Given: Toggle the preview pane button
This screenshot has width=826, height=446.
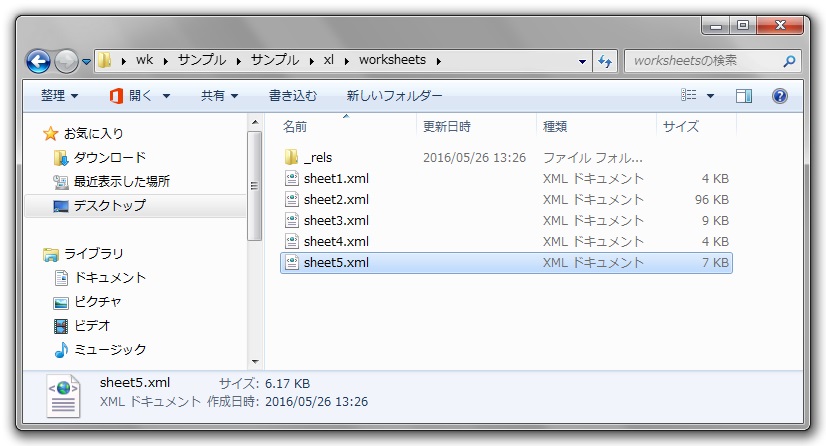Looking at the screenshot, I should [744, 96].
